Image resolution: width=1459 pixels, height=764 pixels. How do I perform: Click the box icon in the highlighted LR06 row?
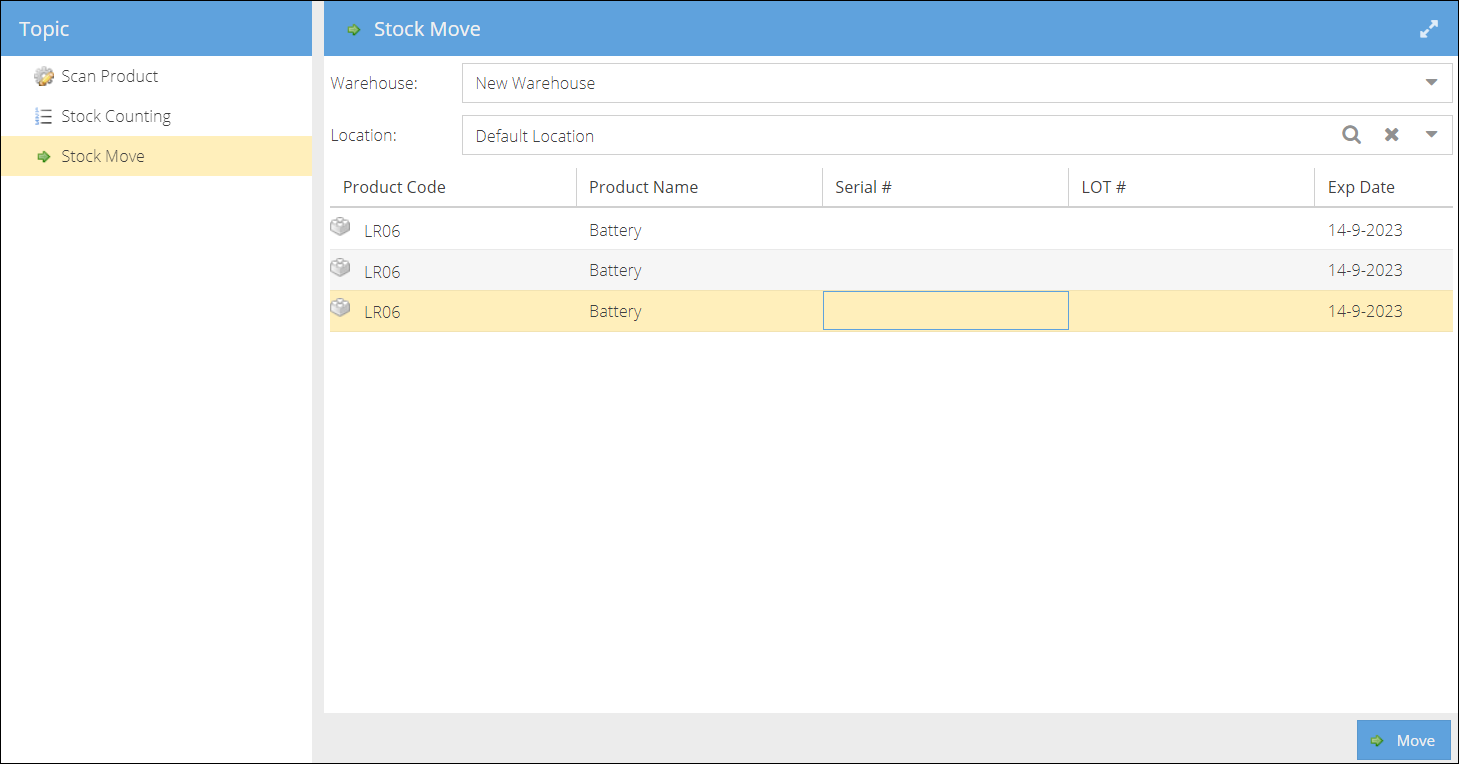tap(341, 308)
